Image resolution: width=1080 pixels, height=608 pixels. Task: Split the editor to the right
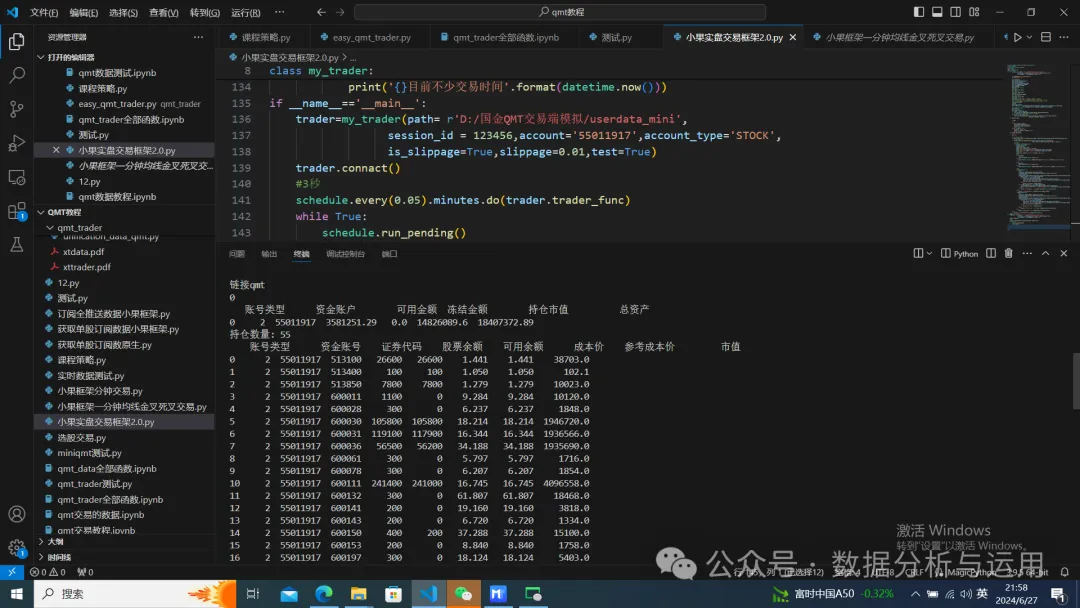coord(1046,37)
